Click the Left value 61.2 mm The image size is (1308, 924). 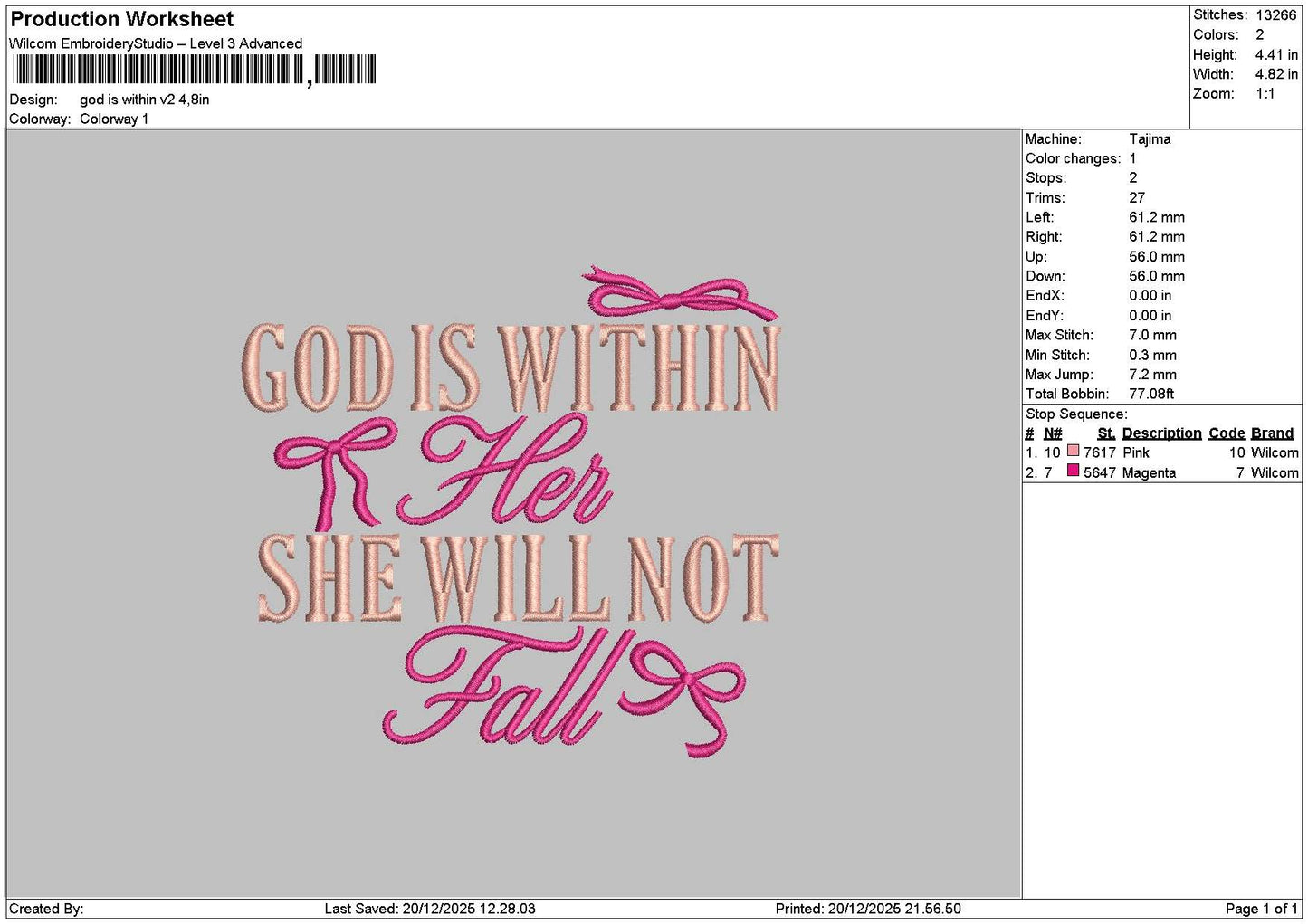tap(1157, 217)
